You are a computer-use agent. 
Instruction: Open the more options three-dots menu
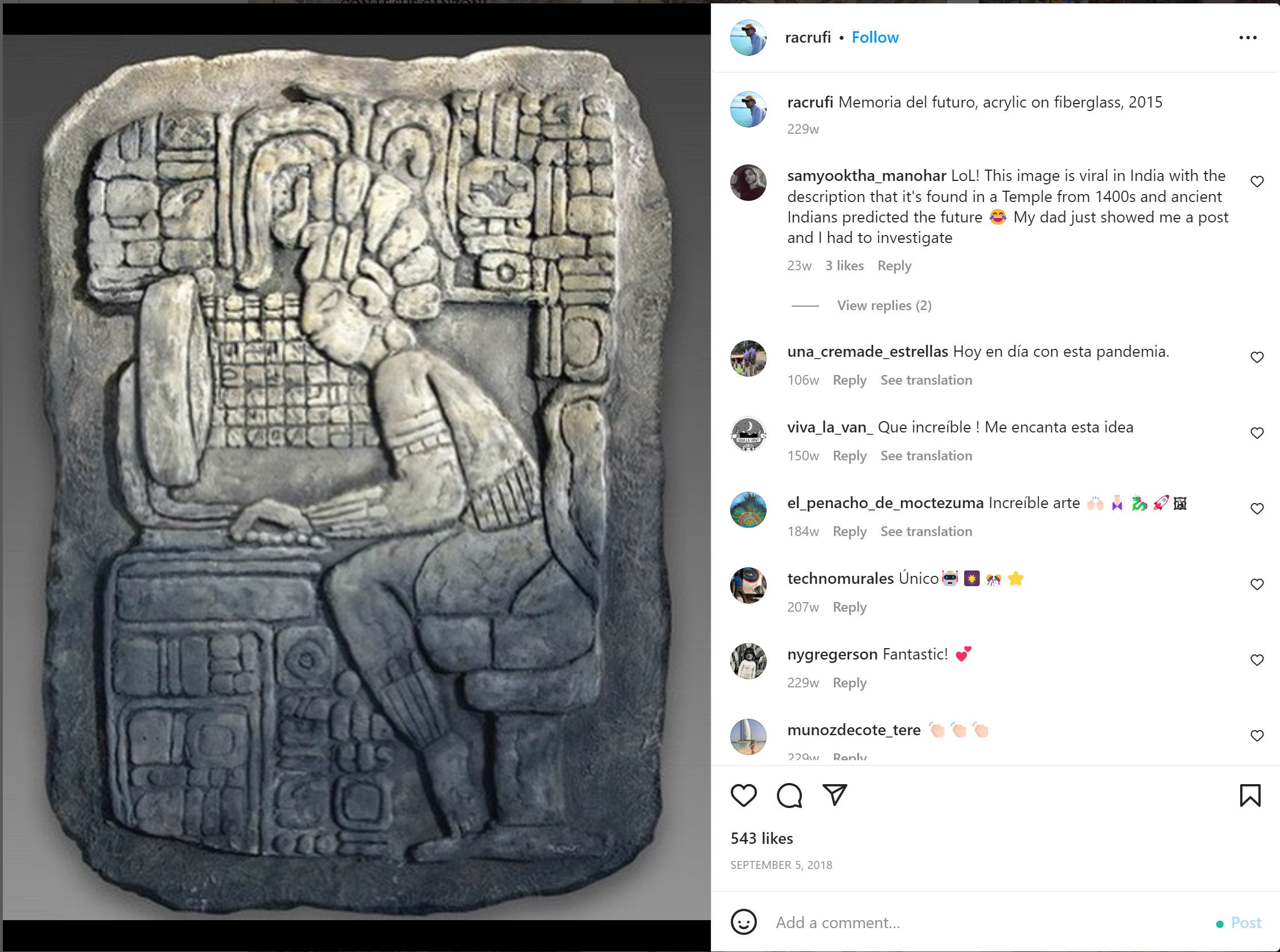(1248, 38)
